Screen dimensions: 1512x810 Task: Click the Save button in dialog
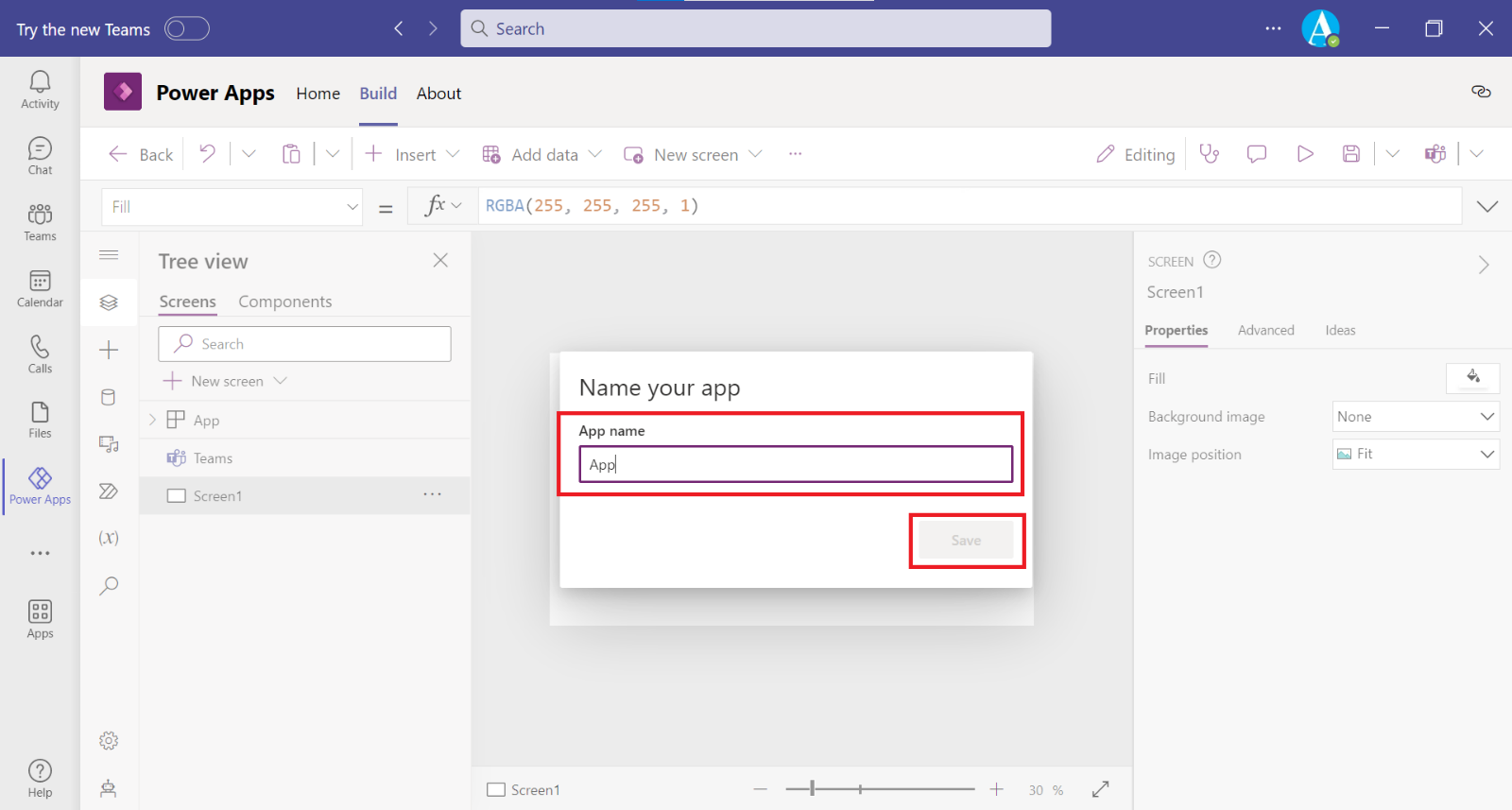[x=966, y=541]
